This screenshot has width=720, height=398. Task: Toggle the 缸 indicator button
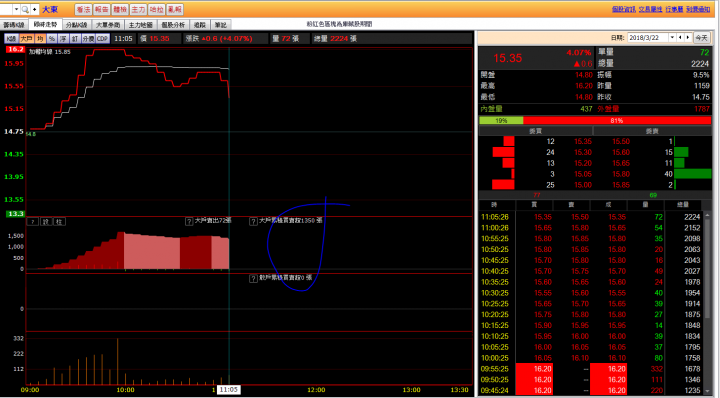[x=75, y=39]
